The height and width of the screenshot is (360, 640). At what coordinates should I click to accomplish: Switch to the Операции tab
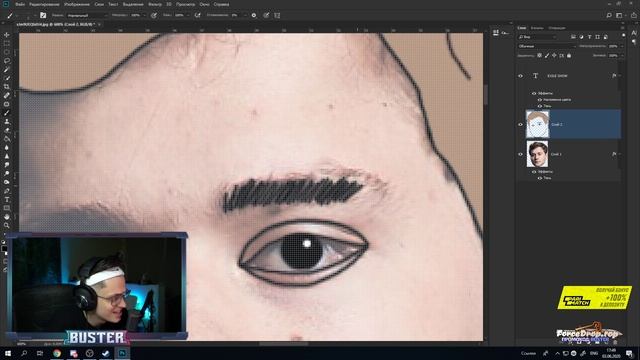point(557,28)
